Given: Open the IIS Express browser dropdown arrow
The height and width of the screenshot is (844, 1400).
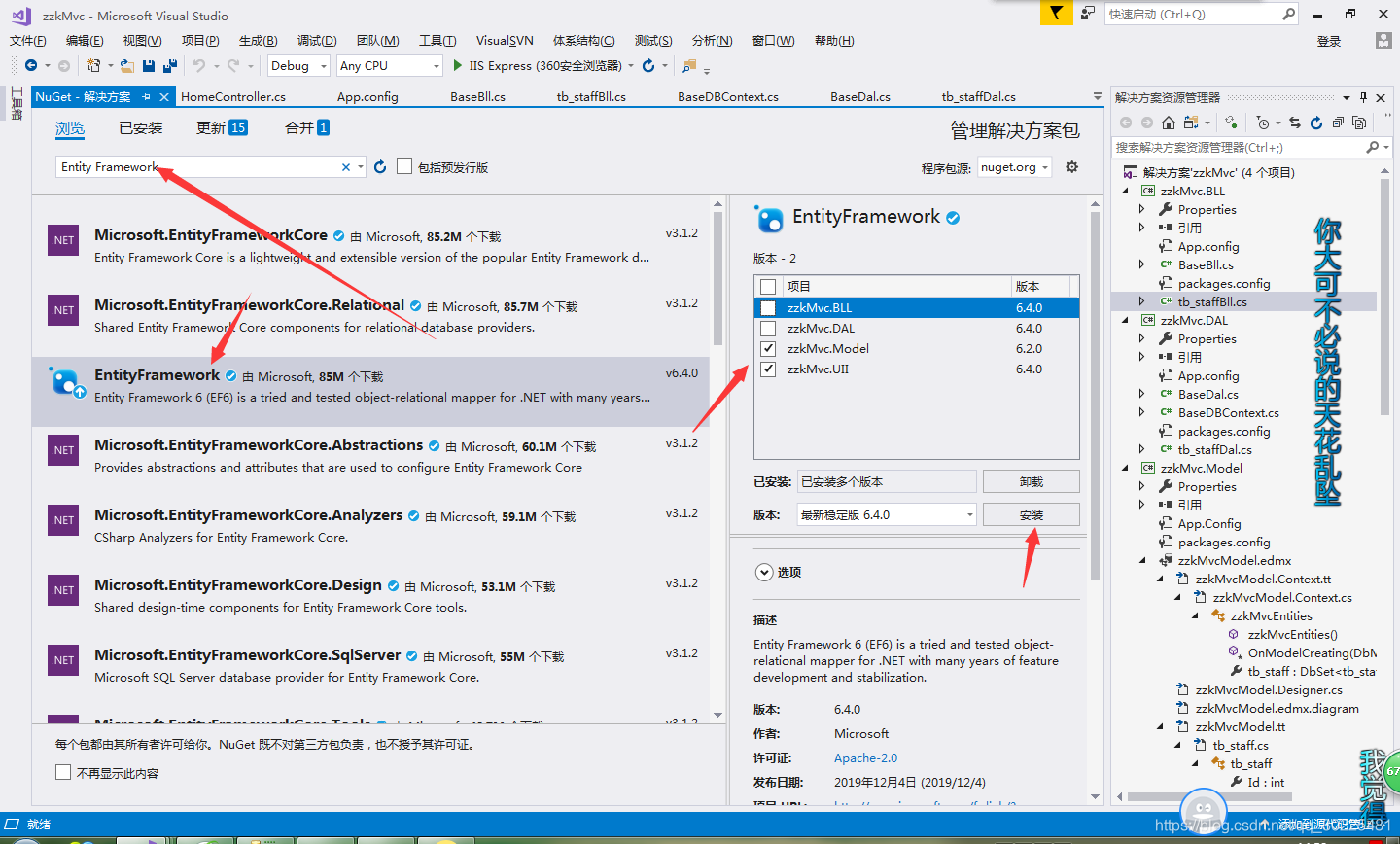Looking at the screenshot, I should [x=631, y=65].
